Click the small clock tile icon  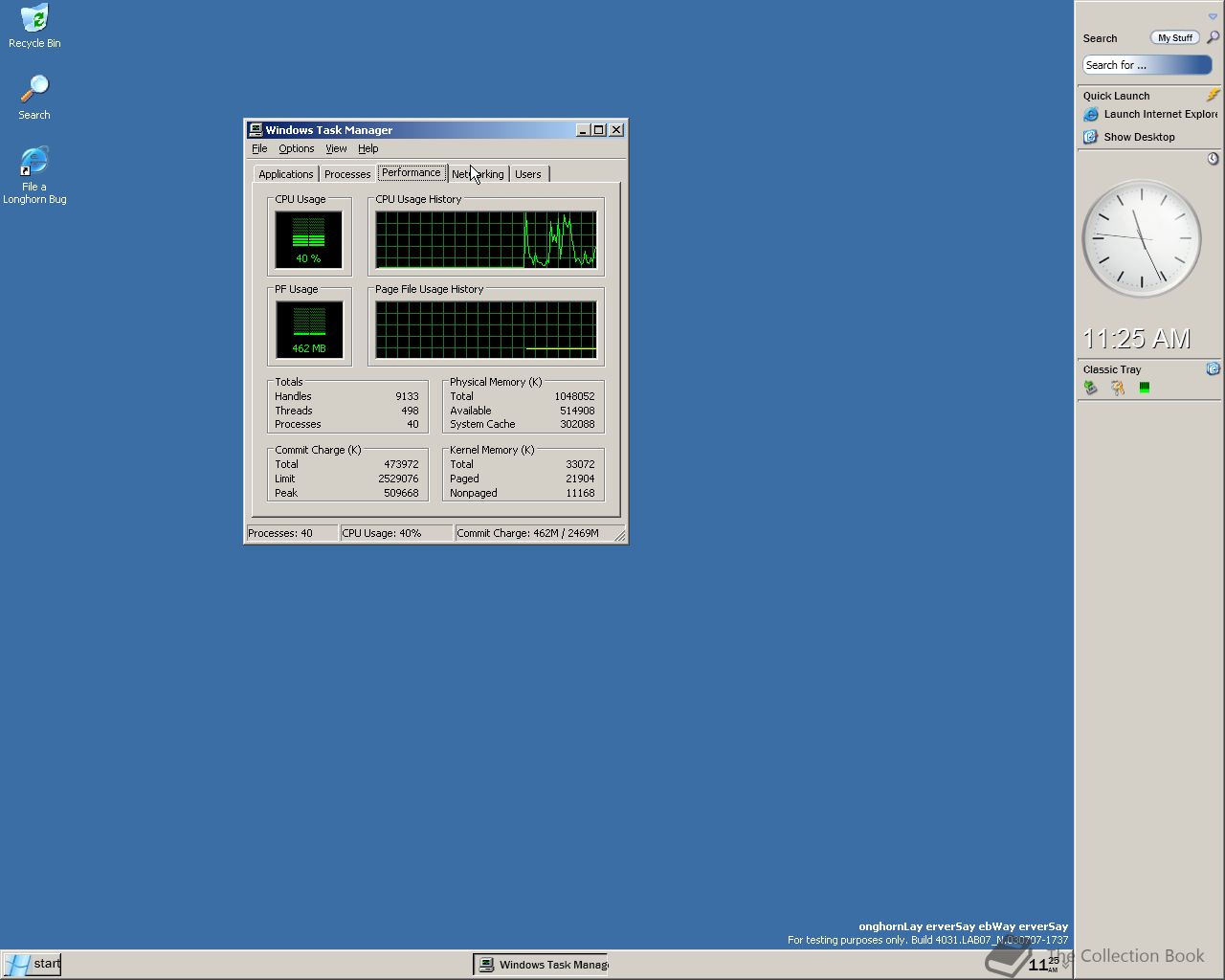coord(1213,159)
